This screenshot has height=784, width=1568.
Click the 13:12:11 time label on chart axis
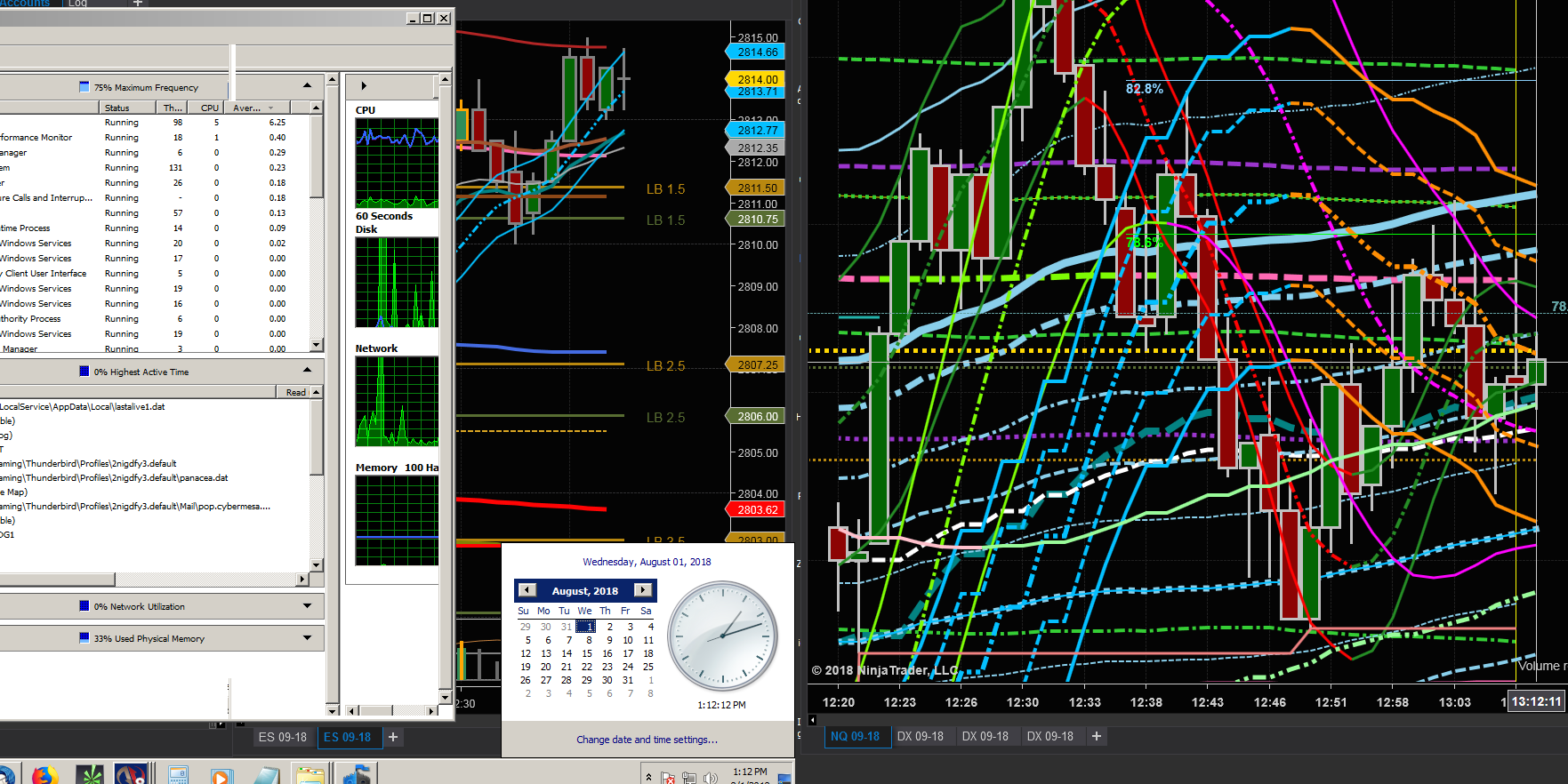1536,701
